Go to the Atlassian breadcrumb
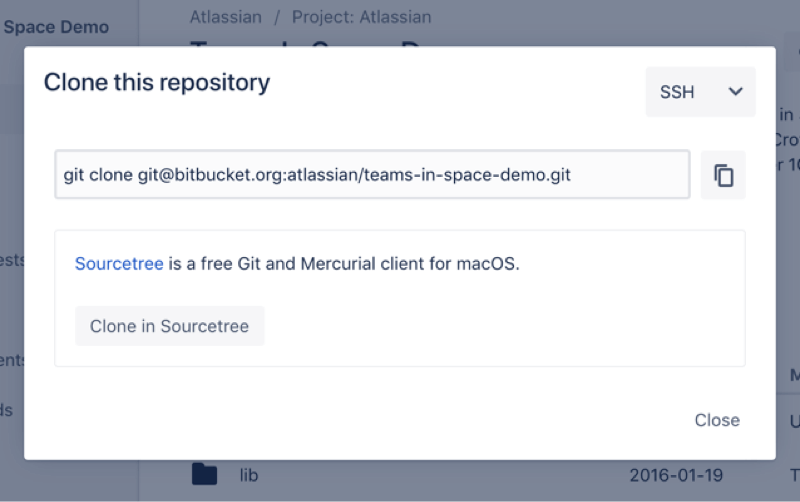 [225, 17]
